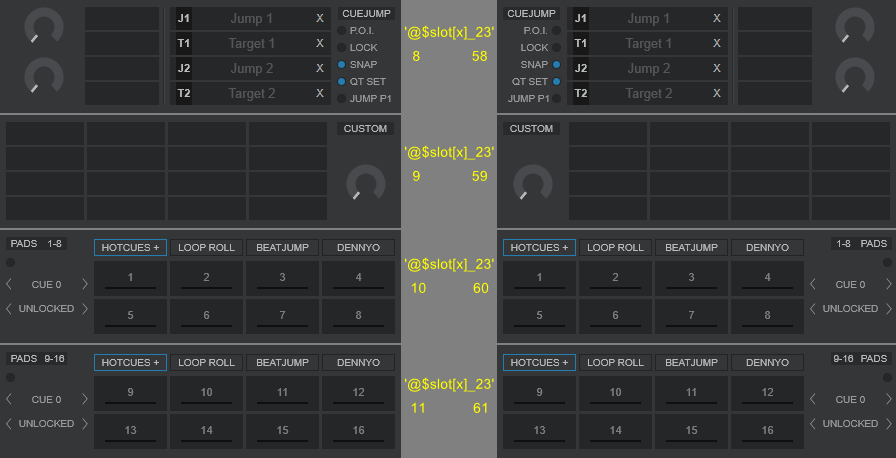The height and width of the screenshot is (458, 896).
Task: Click the X beside Target 2 on right deck
Action: pyautogui.click(x=716, y=94)
